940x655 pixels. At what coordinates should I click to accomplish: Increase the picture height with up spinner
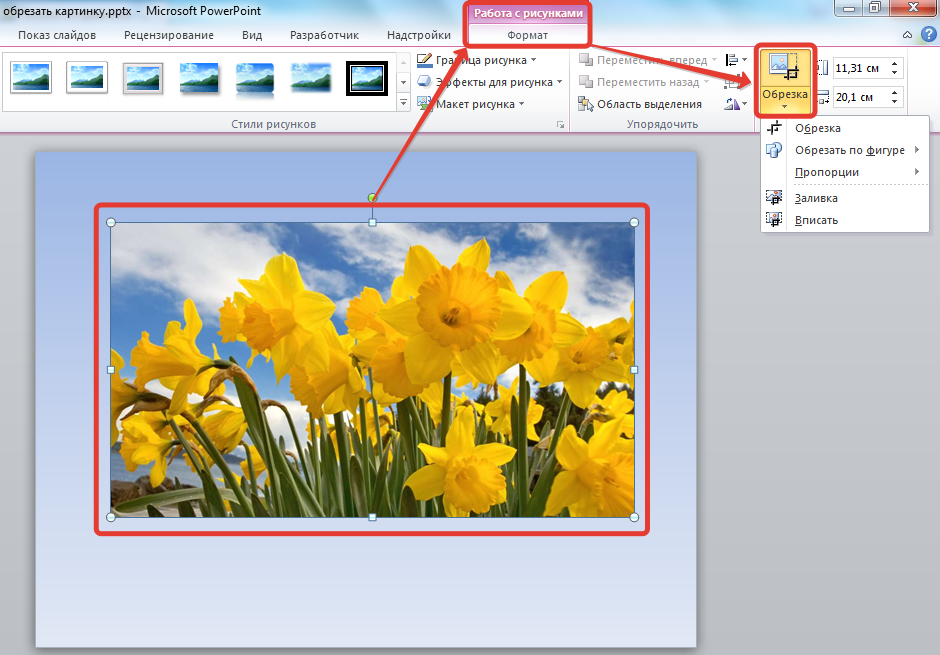coord(894,64)
